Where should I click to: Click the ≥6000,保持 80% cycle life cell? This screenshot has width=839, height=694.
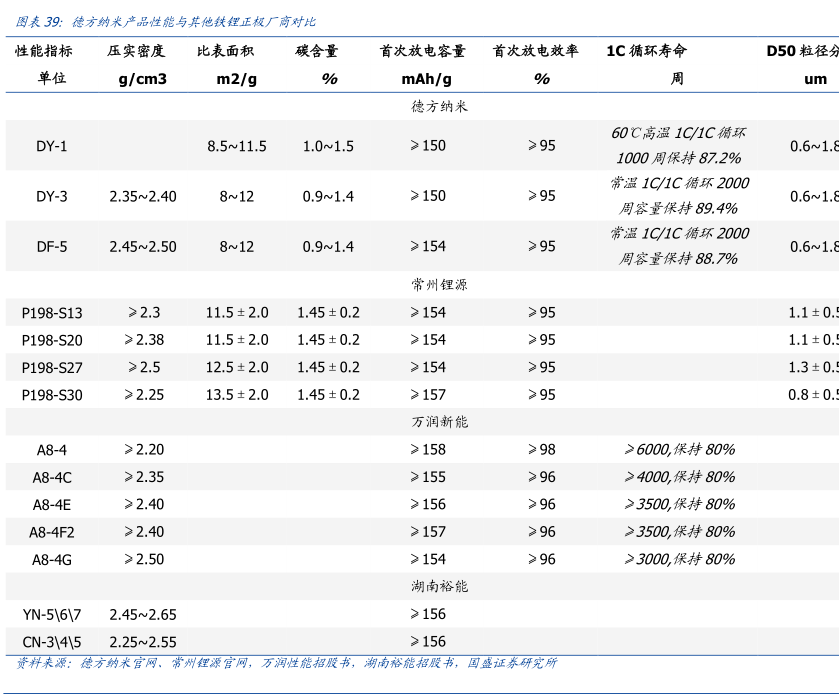[680, 449]
